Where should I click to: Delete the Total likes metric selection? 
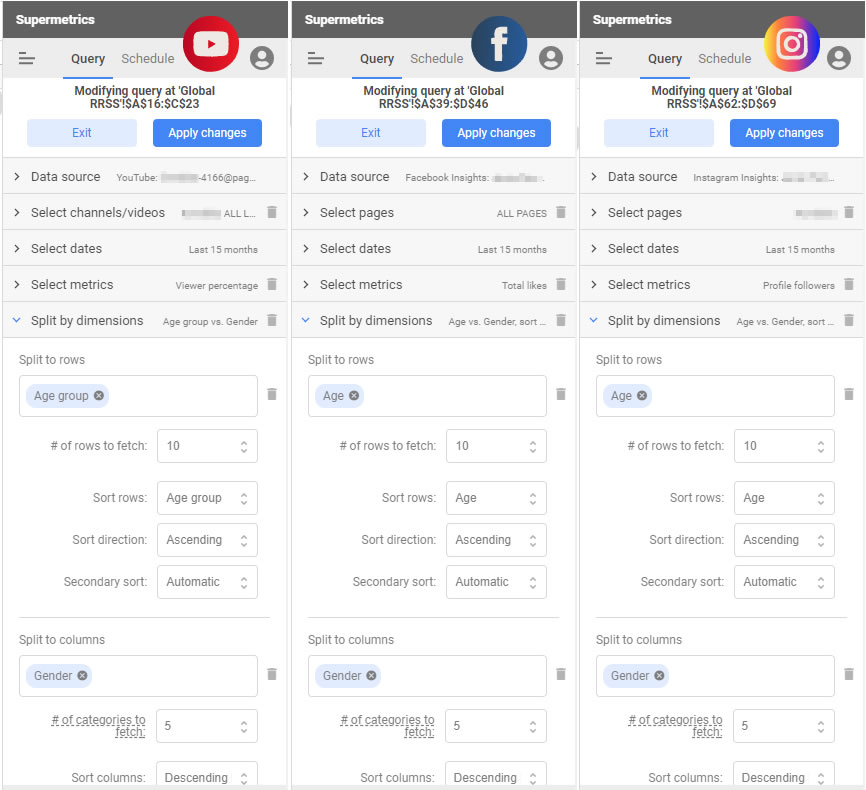point(561,284)
